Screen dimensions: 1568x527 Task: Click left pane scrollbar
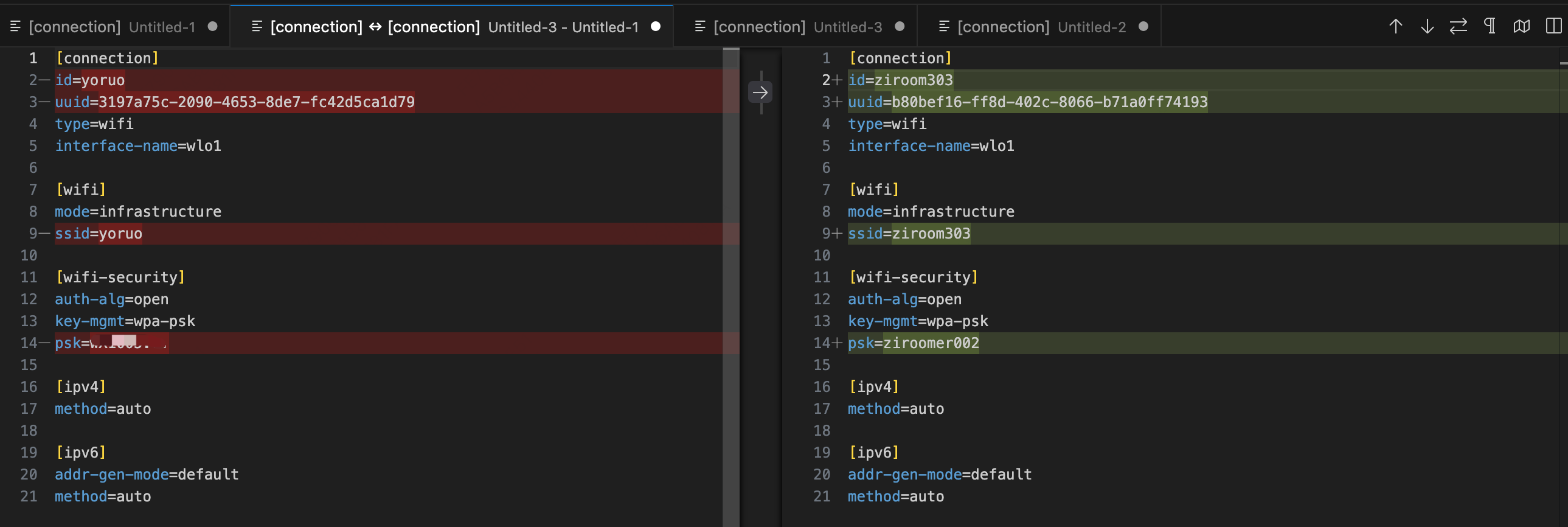pyautogui.click(x=730, y=287)
